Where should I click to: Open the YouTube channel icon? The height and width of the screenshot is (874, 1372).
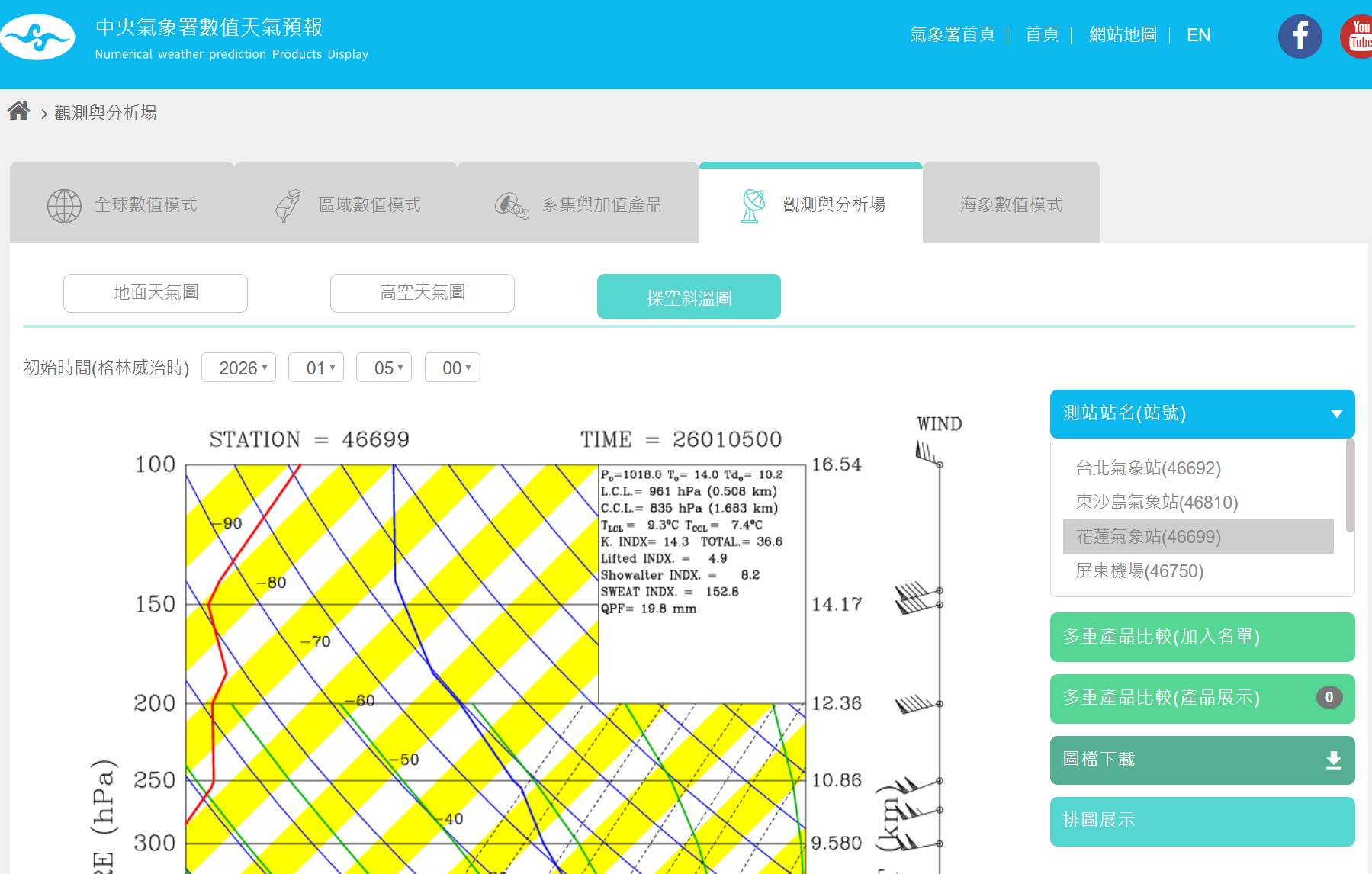point(1358,36)
